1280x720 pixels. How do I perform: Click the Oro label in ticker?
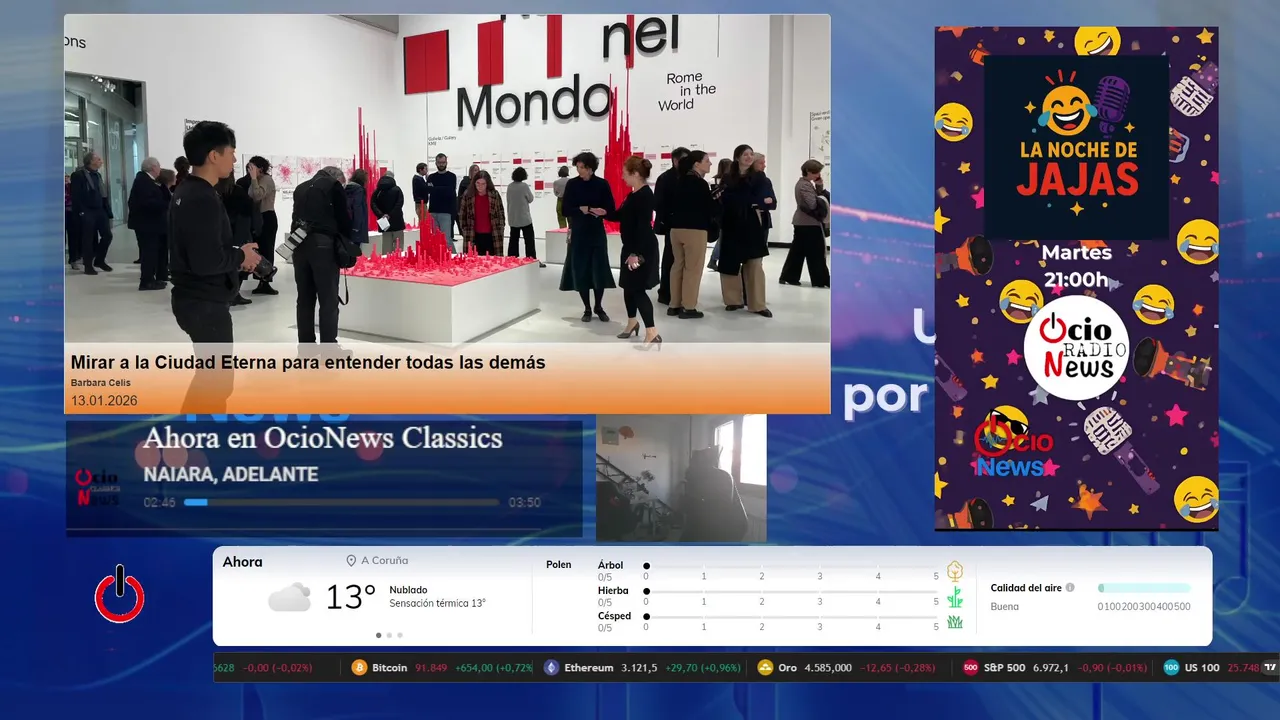[x=788, y=667]
